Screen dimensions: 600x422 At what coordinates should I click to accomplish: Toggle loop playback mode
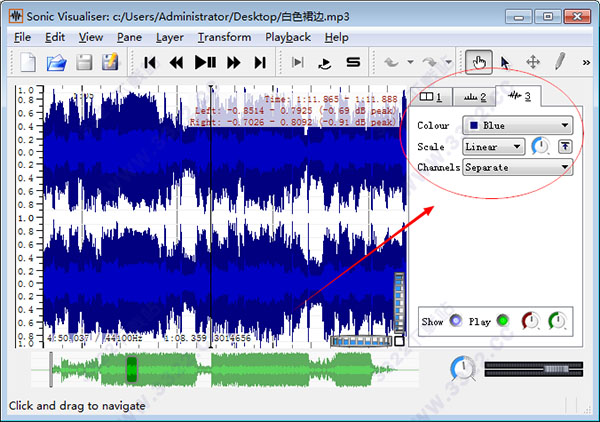[x=325, y=62]
